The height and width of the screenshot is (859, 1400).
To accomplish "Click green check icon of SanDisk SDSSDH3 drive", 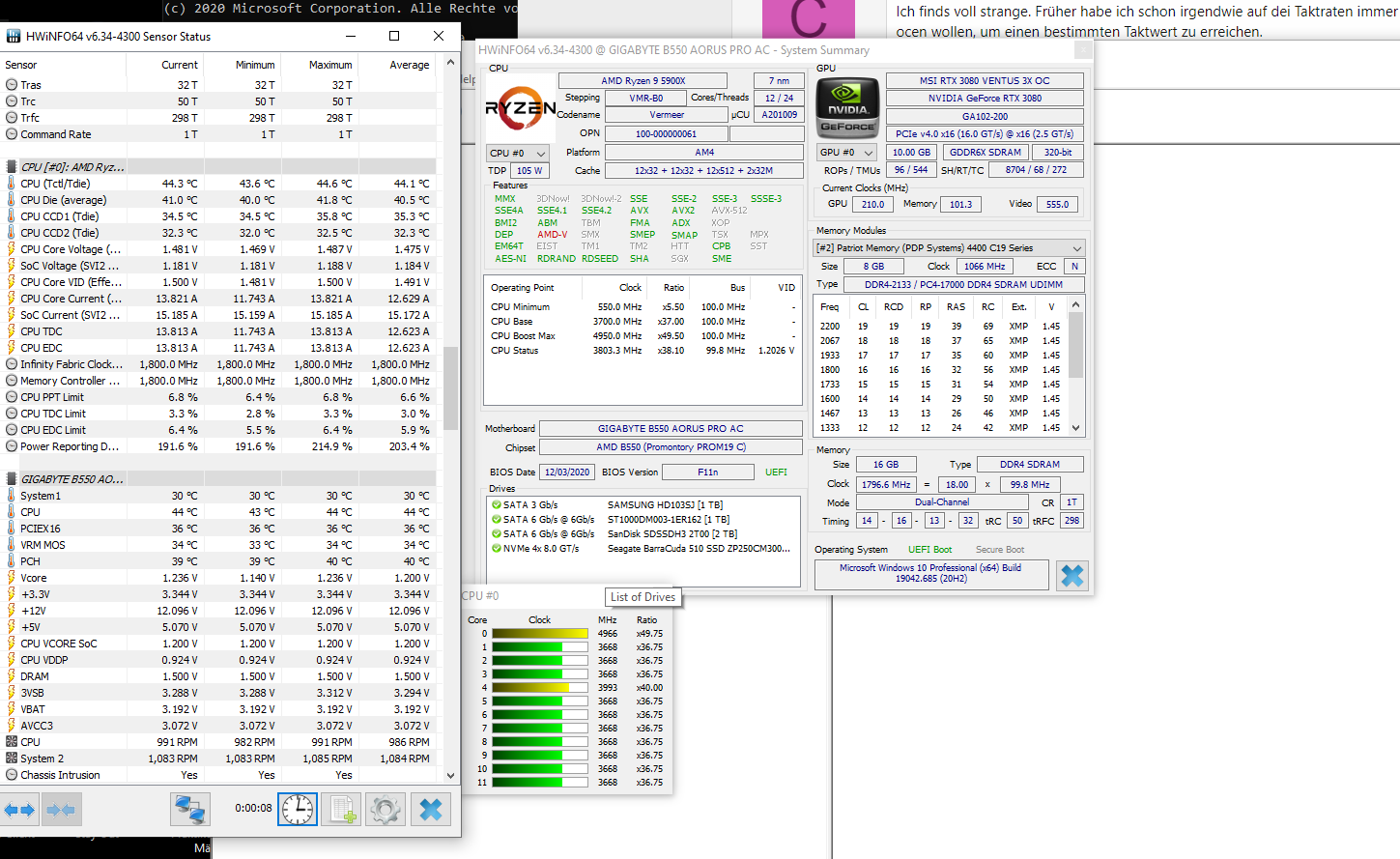I will point(496,533).
